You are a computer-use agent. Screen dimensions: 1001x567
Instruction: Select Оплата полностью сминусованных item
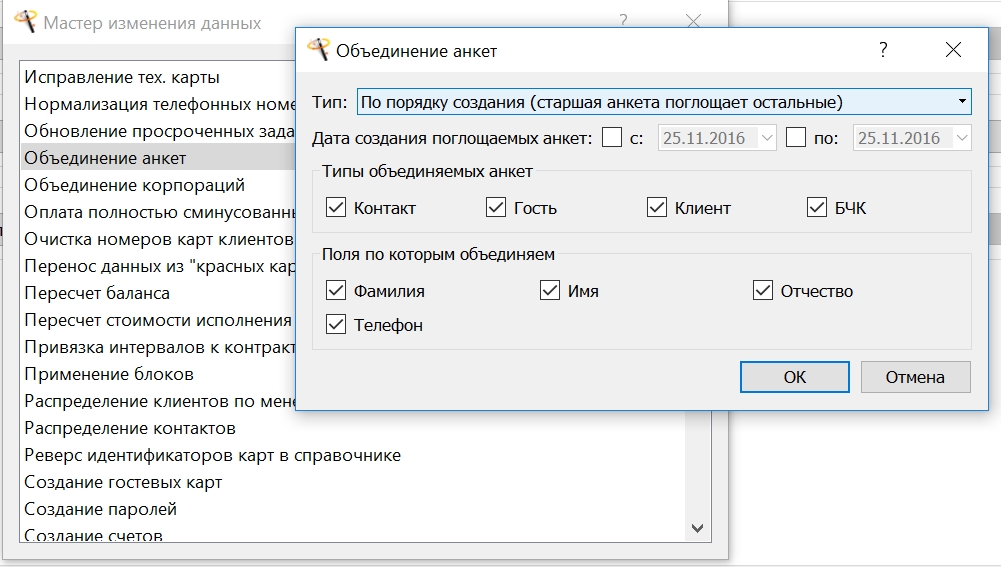(x=158, y=212)
